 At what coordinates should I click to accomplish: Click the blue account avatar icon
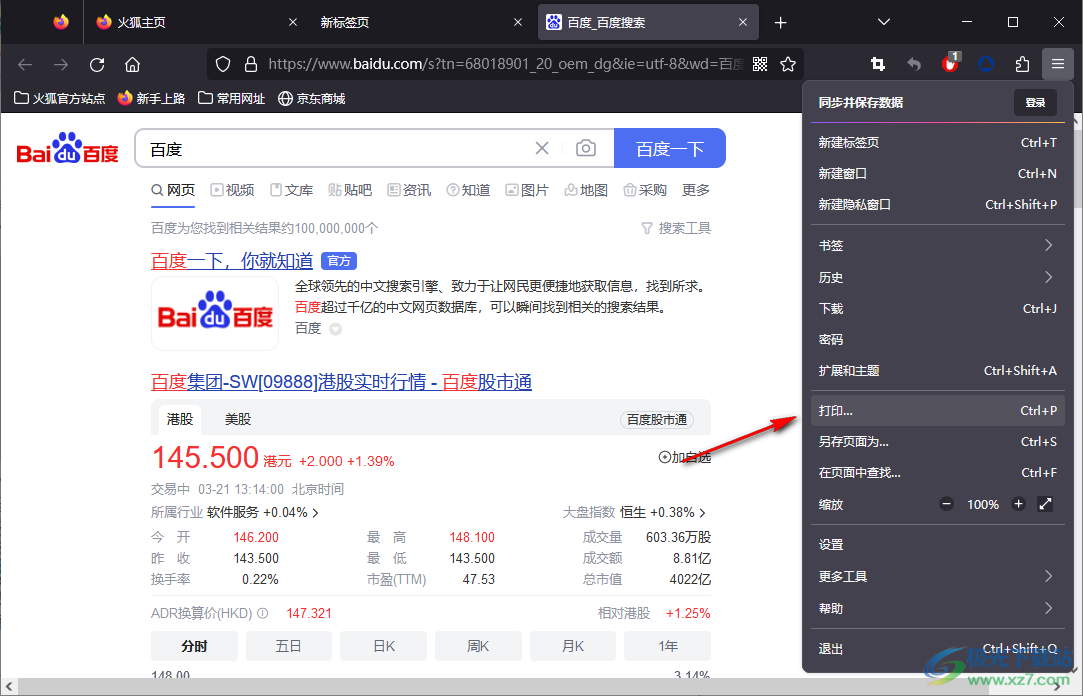[x=986, y=64]
